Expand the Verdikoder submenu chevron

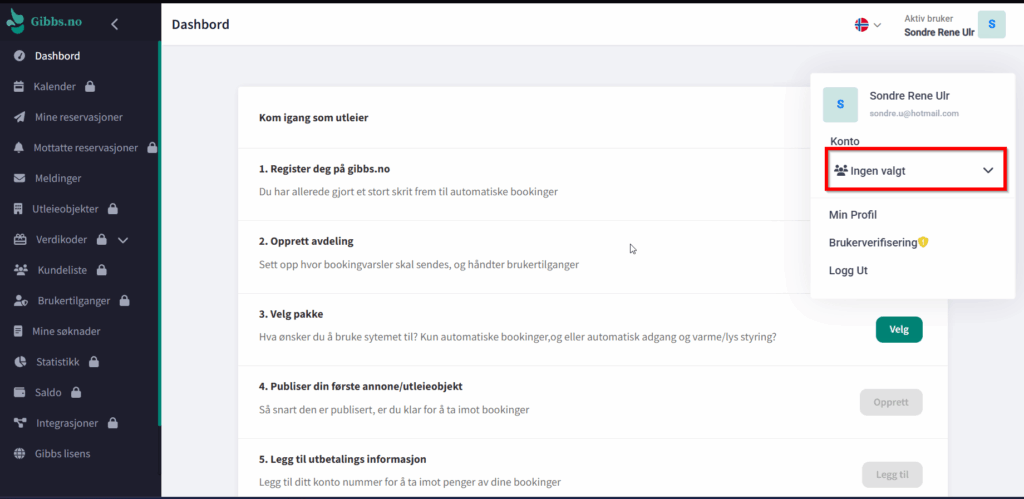[x=123, y=240]
